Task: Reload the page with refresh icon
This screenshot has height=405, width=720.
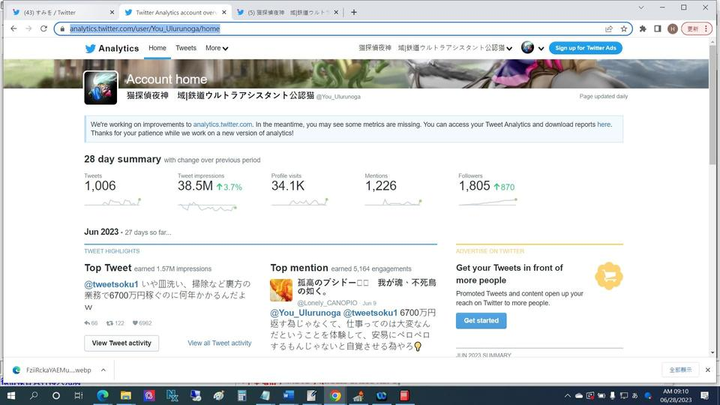Action: click(x=44, y=28)
